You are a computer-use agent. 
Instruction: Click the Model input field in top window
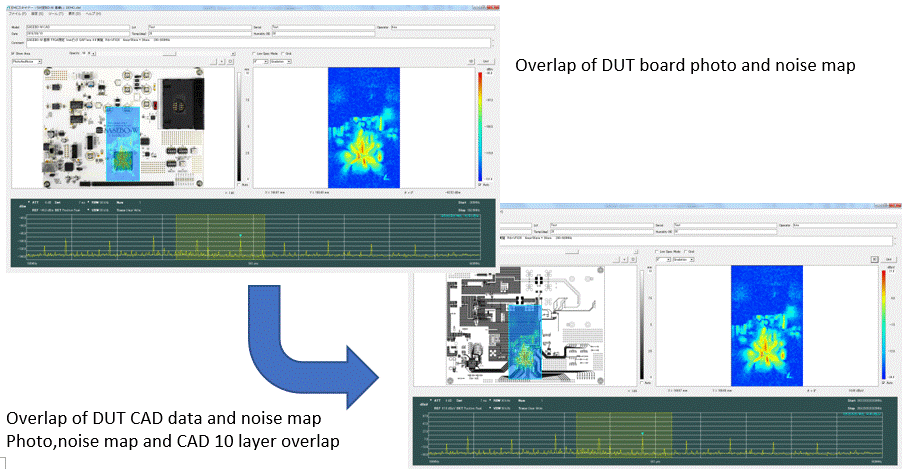pos(78,27)
